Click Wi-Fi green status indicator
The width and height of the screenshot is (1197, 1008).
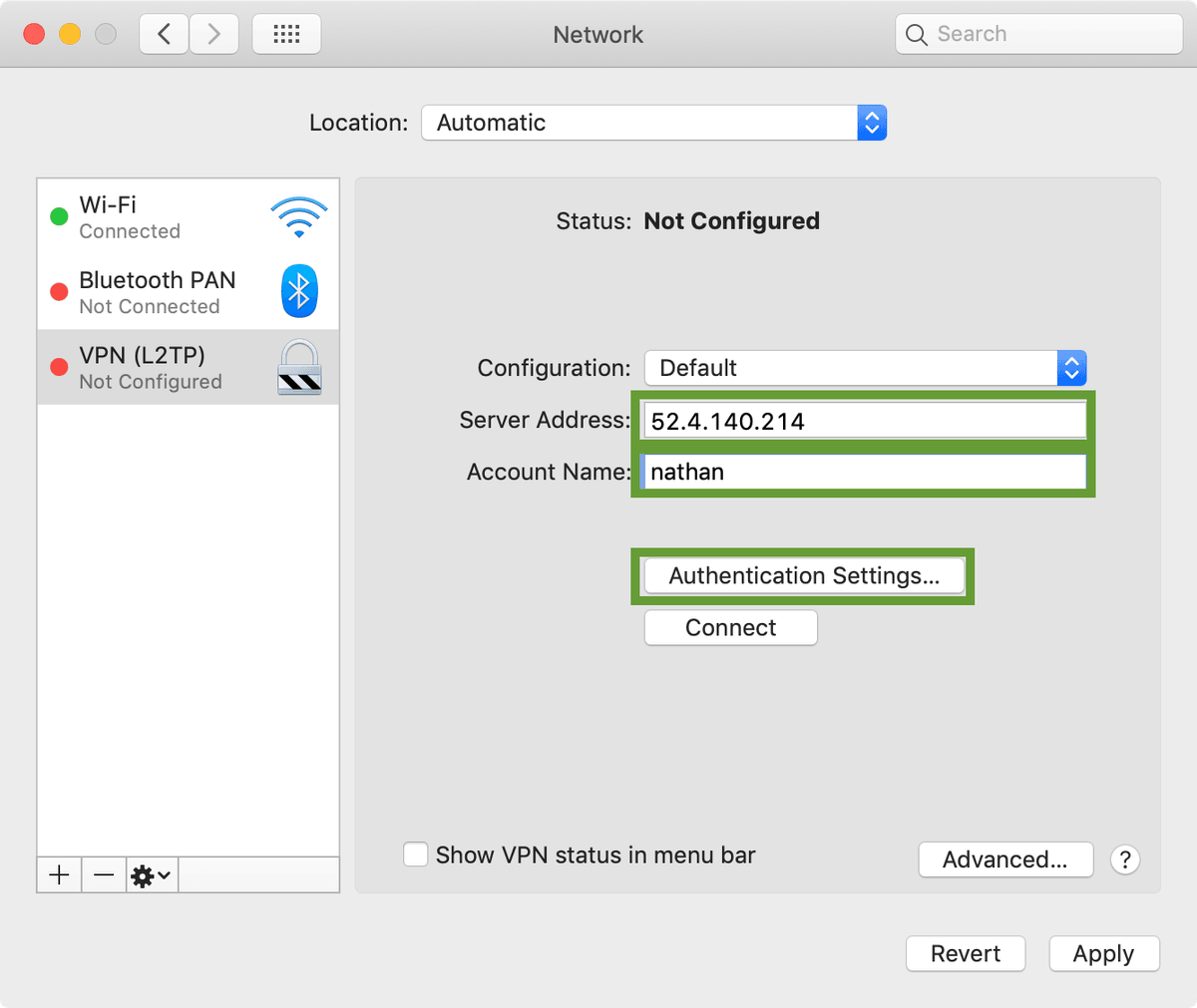pyautogui.click(x=58, y=216)
